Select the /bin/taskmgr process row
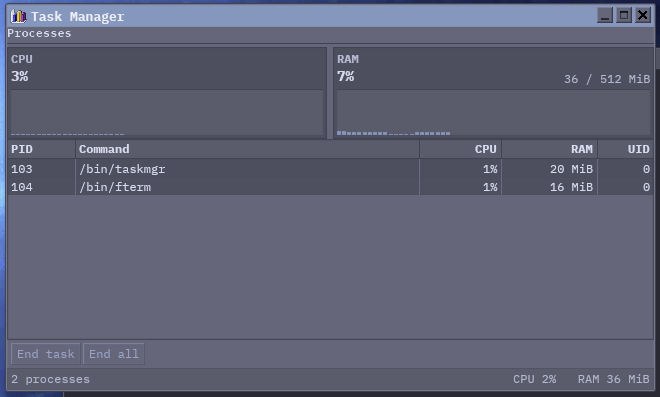660x397 pixels. 330,169
